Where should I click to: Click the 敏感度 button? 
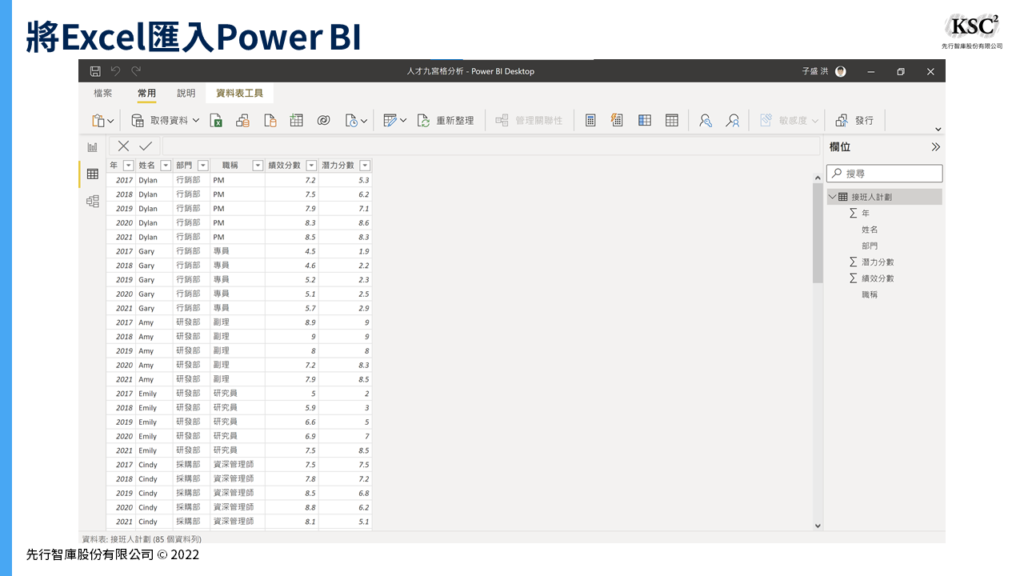(788, 120)
